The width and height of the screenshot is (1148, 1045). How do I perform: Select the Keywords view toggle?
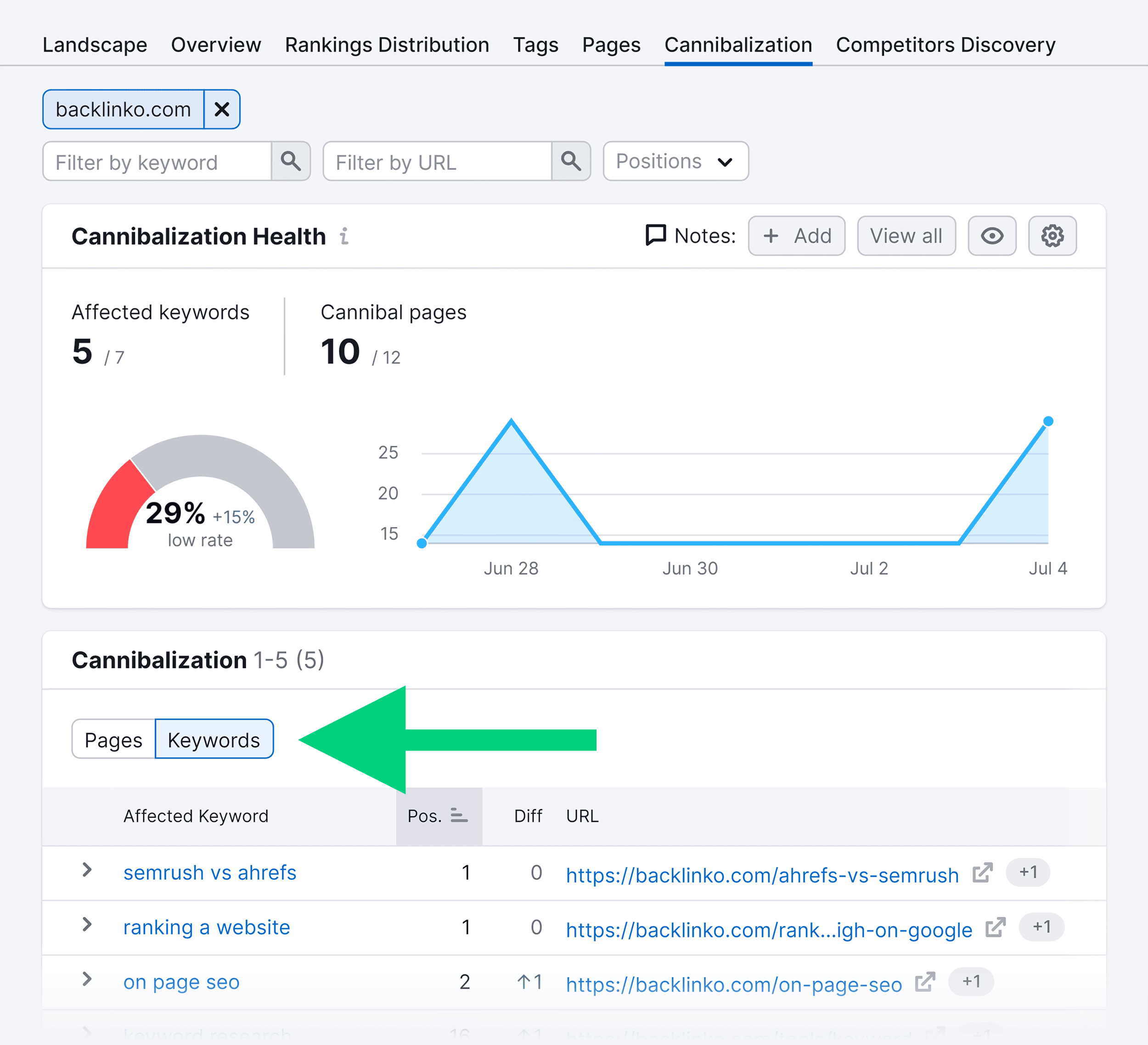[x=214, y=739]
